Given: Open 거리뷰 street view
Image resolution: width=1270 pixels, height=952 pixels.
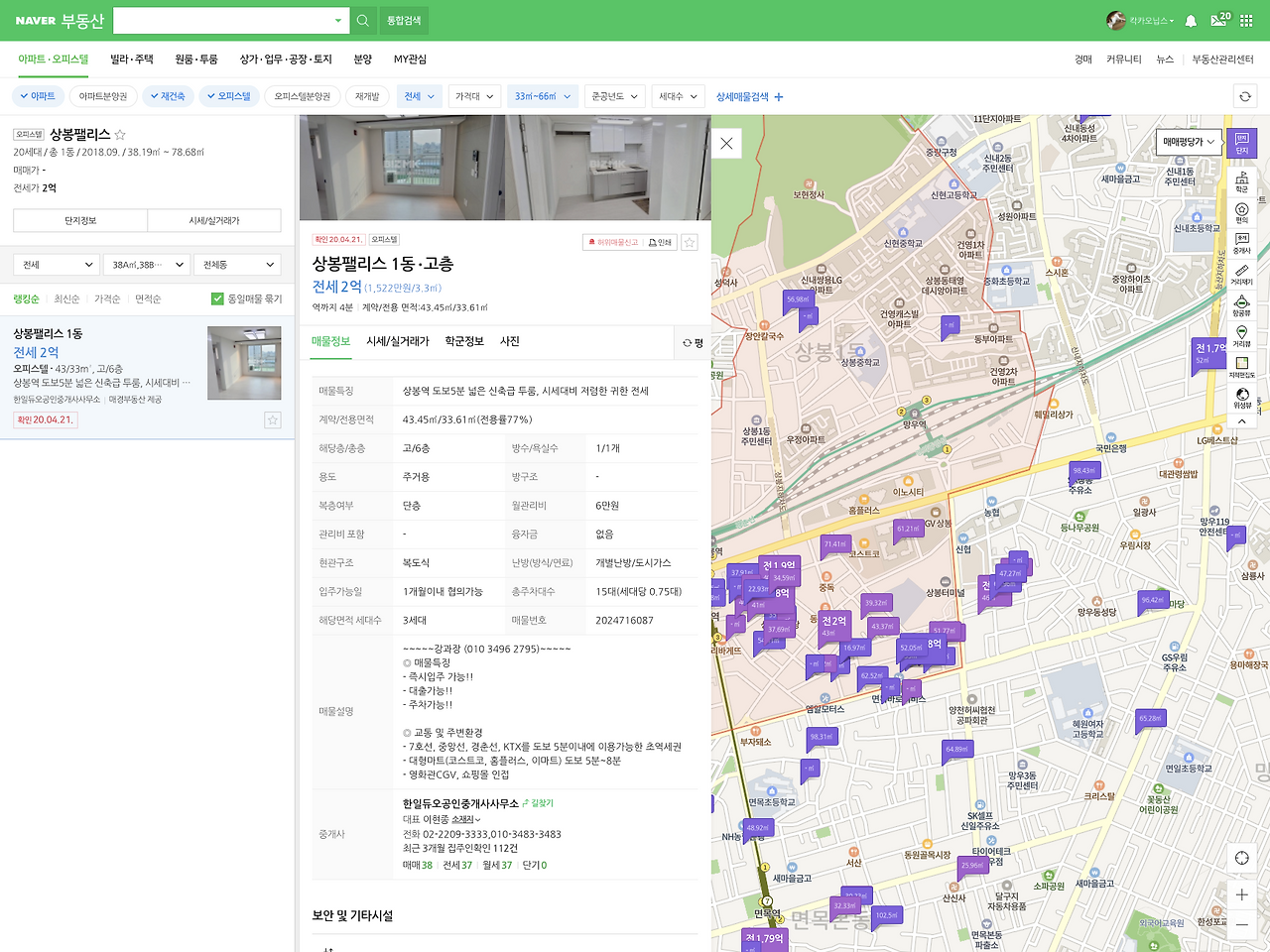Looking at the screenshot, I should (x=1241, y=336).
